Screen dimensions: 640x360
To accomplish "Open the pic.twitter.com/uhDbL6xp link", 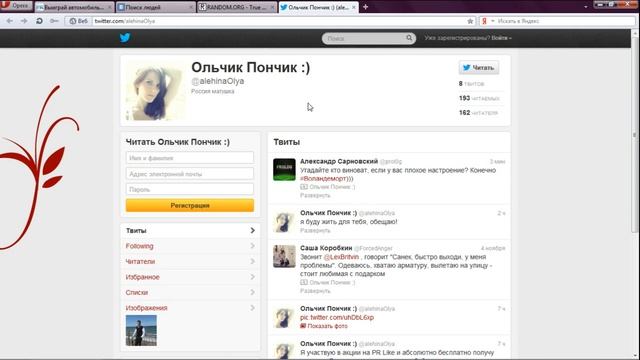I will [x=337, y=318].
